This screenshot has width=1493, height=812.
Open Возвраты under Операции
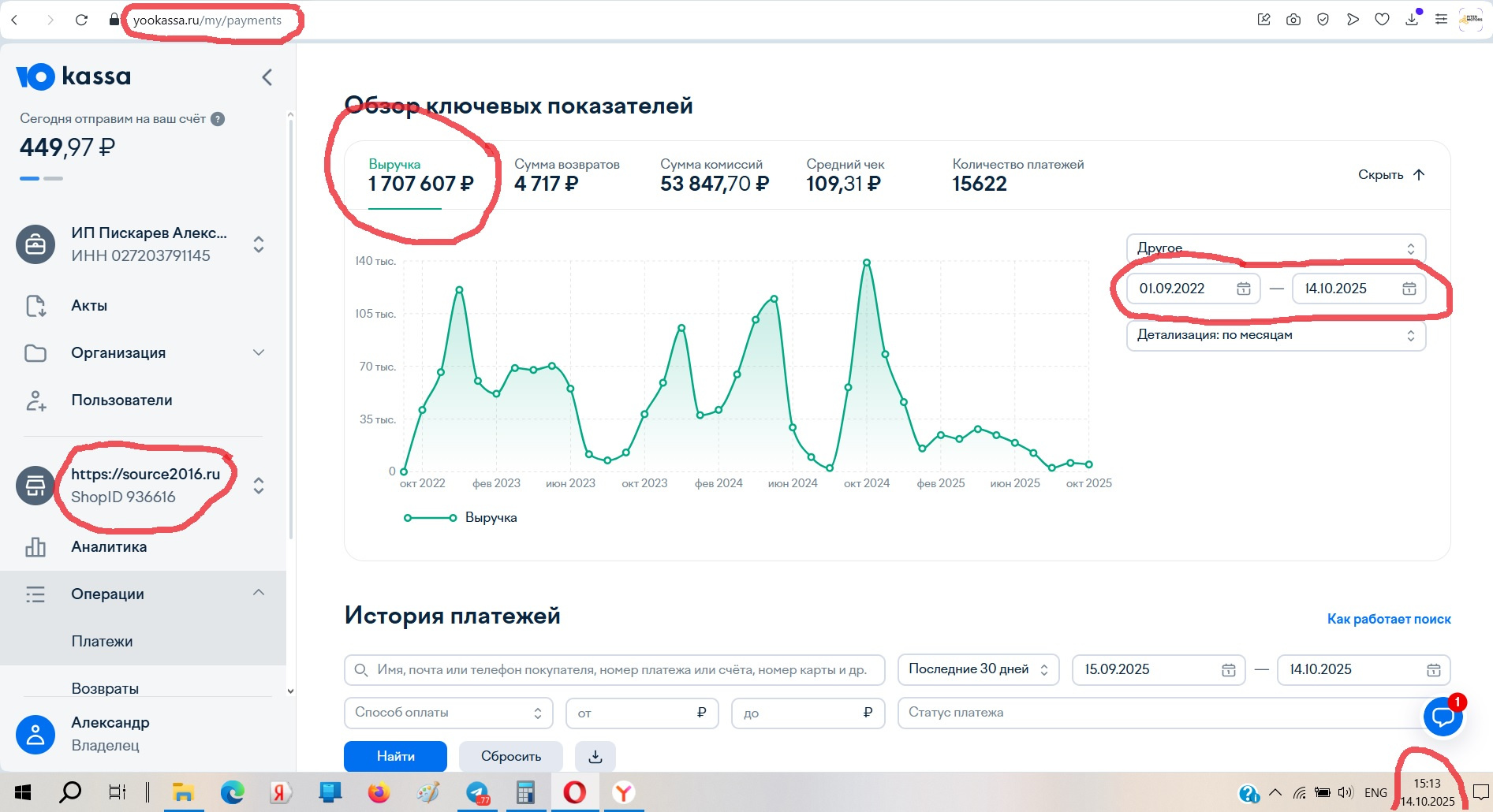105,688
